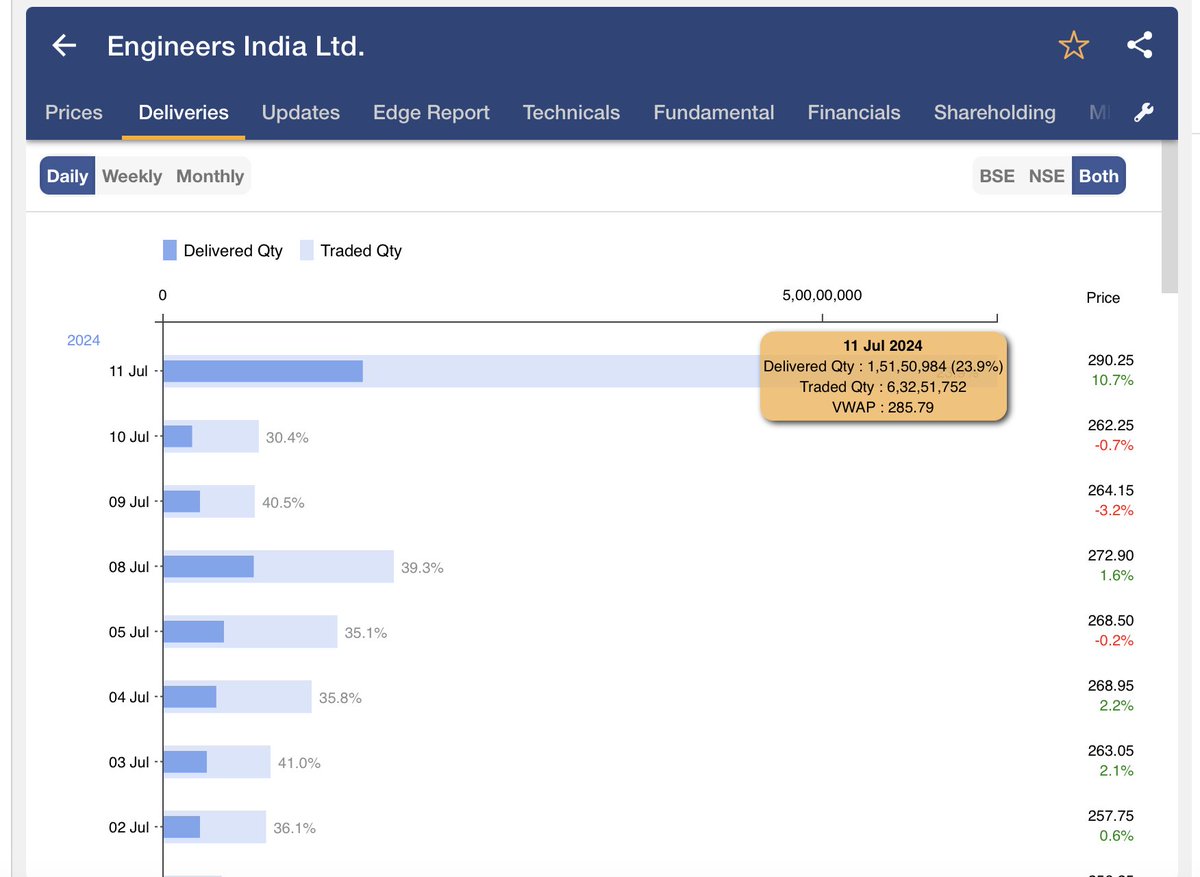
Task: Click the 257.75 price value
Action: coord(1111,815)
